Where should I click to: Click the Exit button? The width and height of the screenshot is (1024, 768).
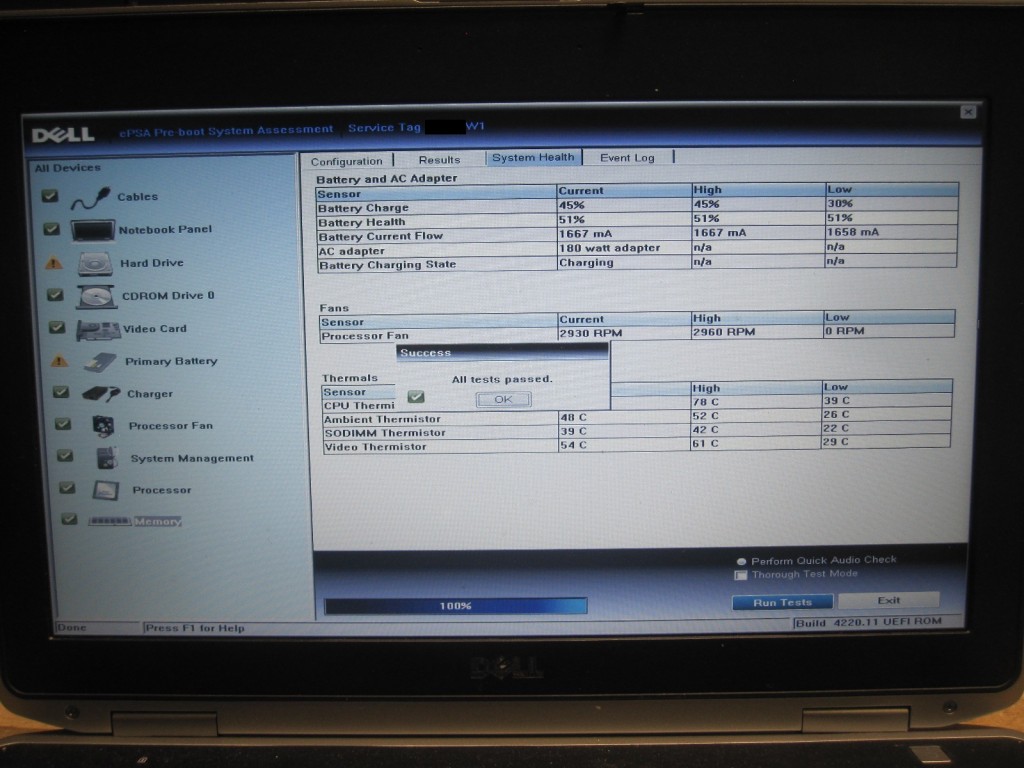[889, 600]
